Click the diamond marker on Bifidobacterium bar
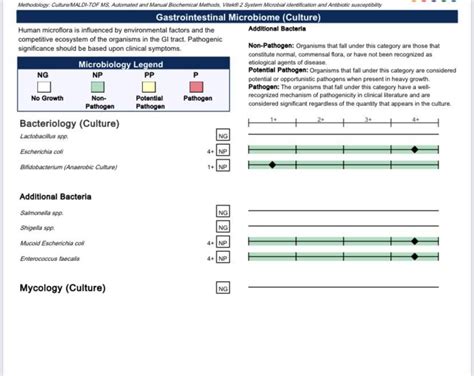 coord(272,165)
